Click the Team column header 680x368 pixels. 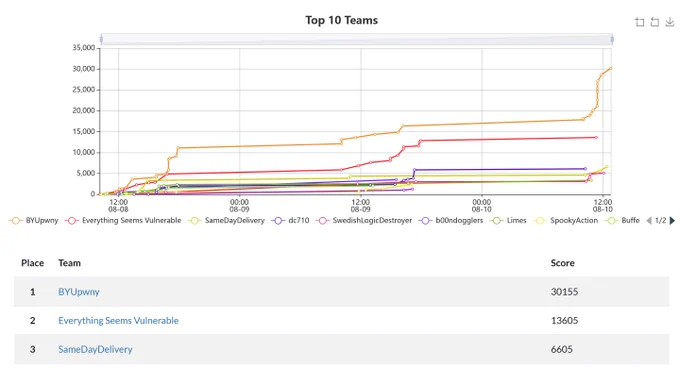click(69, 263)
